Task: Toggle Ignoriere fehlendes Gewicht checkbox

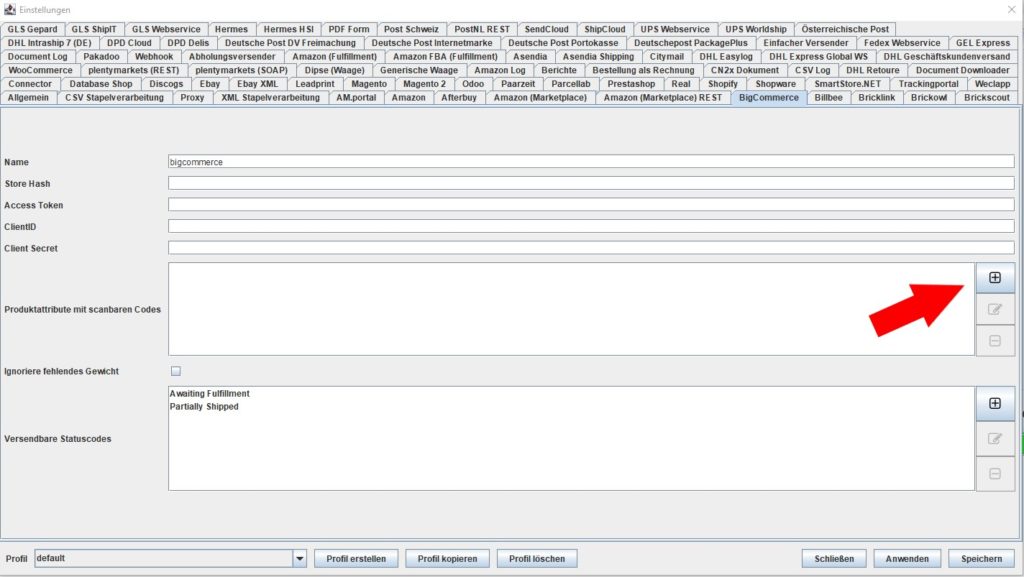Action: pos(176,371)
